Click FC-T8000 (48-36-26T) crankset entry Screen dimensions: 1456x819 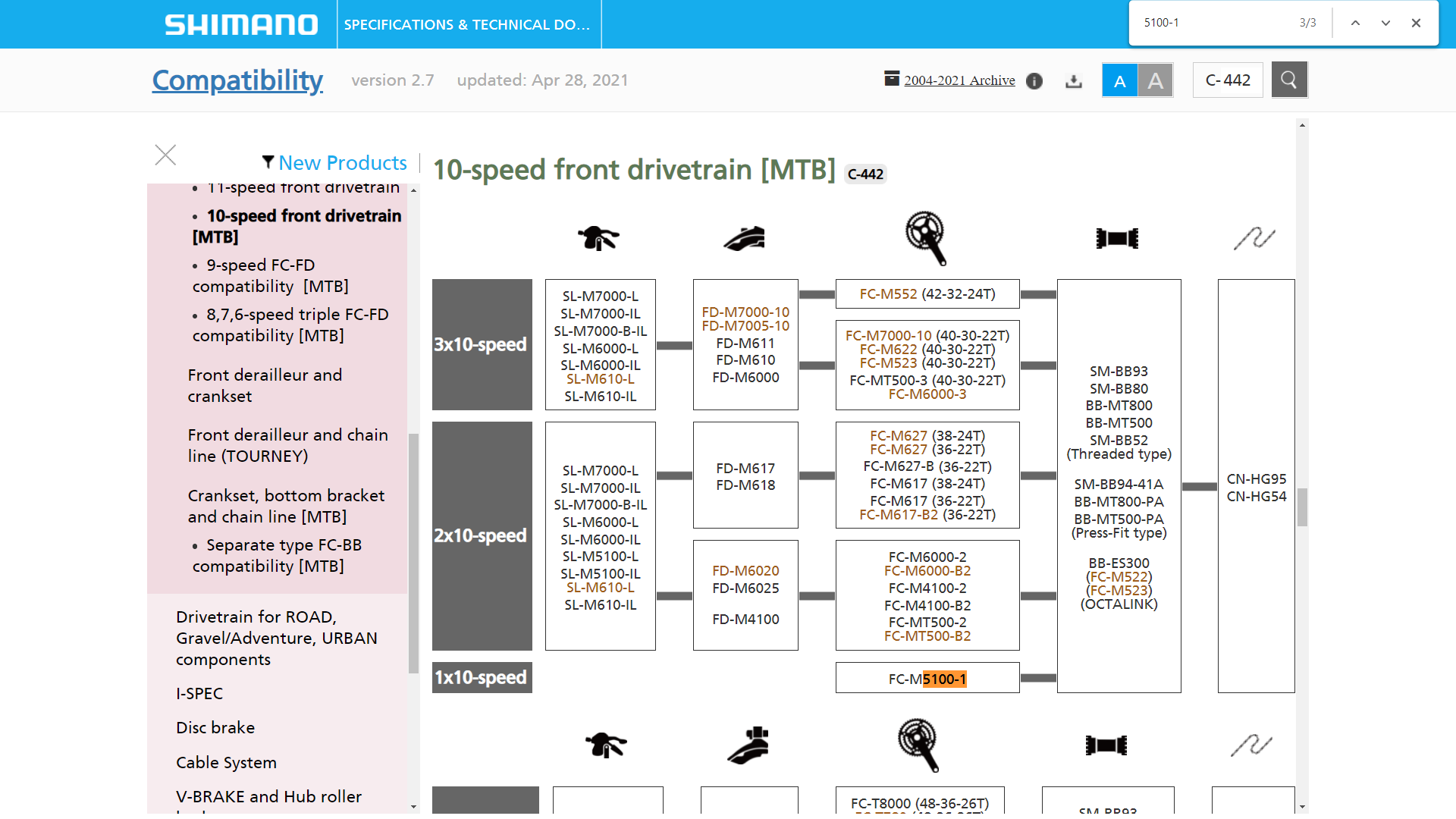920,803
